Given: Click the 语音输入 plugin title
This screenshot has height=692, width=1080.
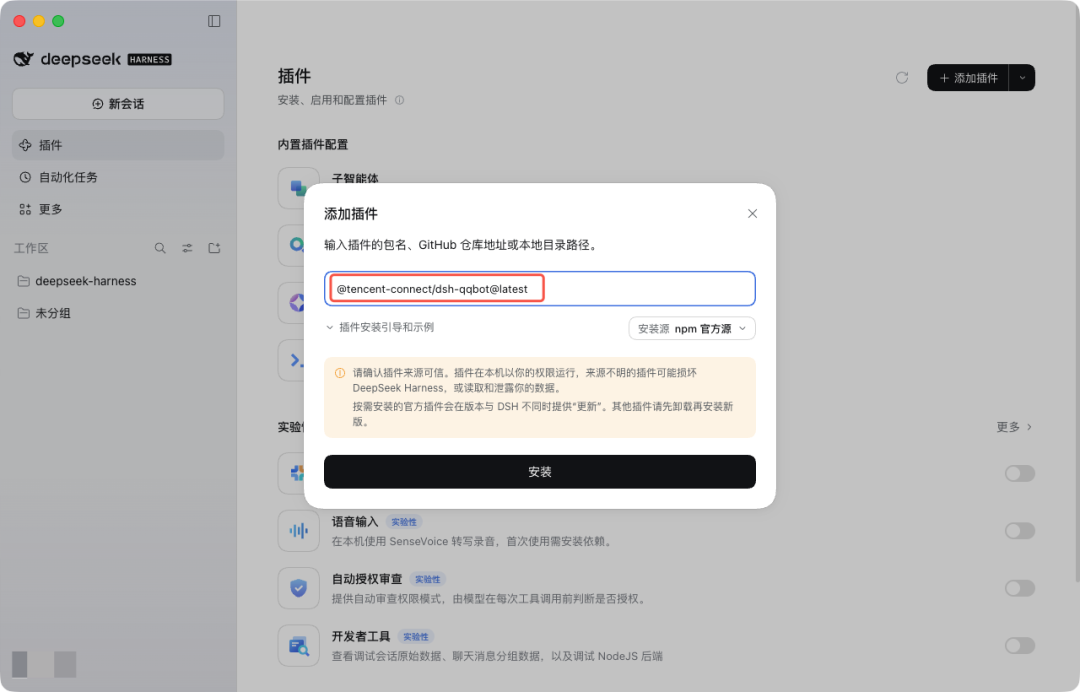Looking at the screenshot, I should click(x=355, y=522).
